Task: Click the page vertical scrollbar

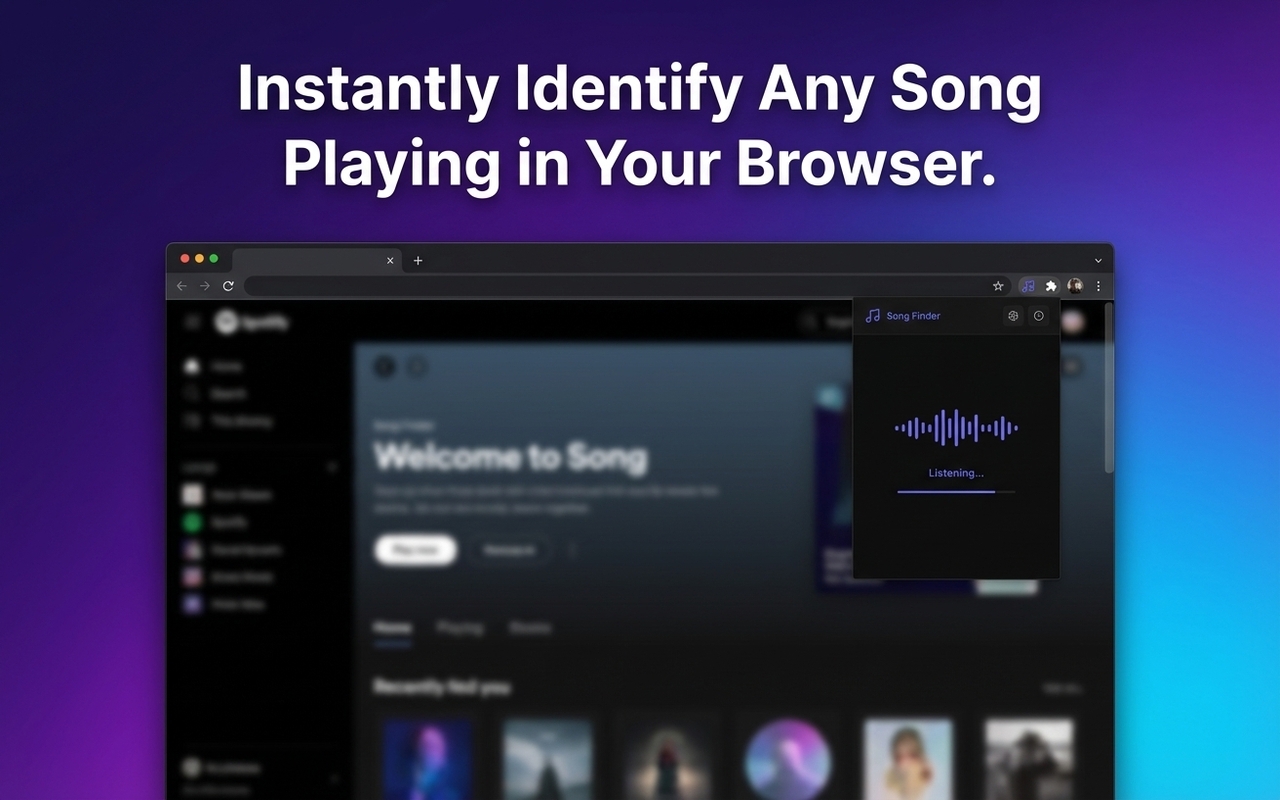Action: pyautogui.click(x=1108, y=388)
